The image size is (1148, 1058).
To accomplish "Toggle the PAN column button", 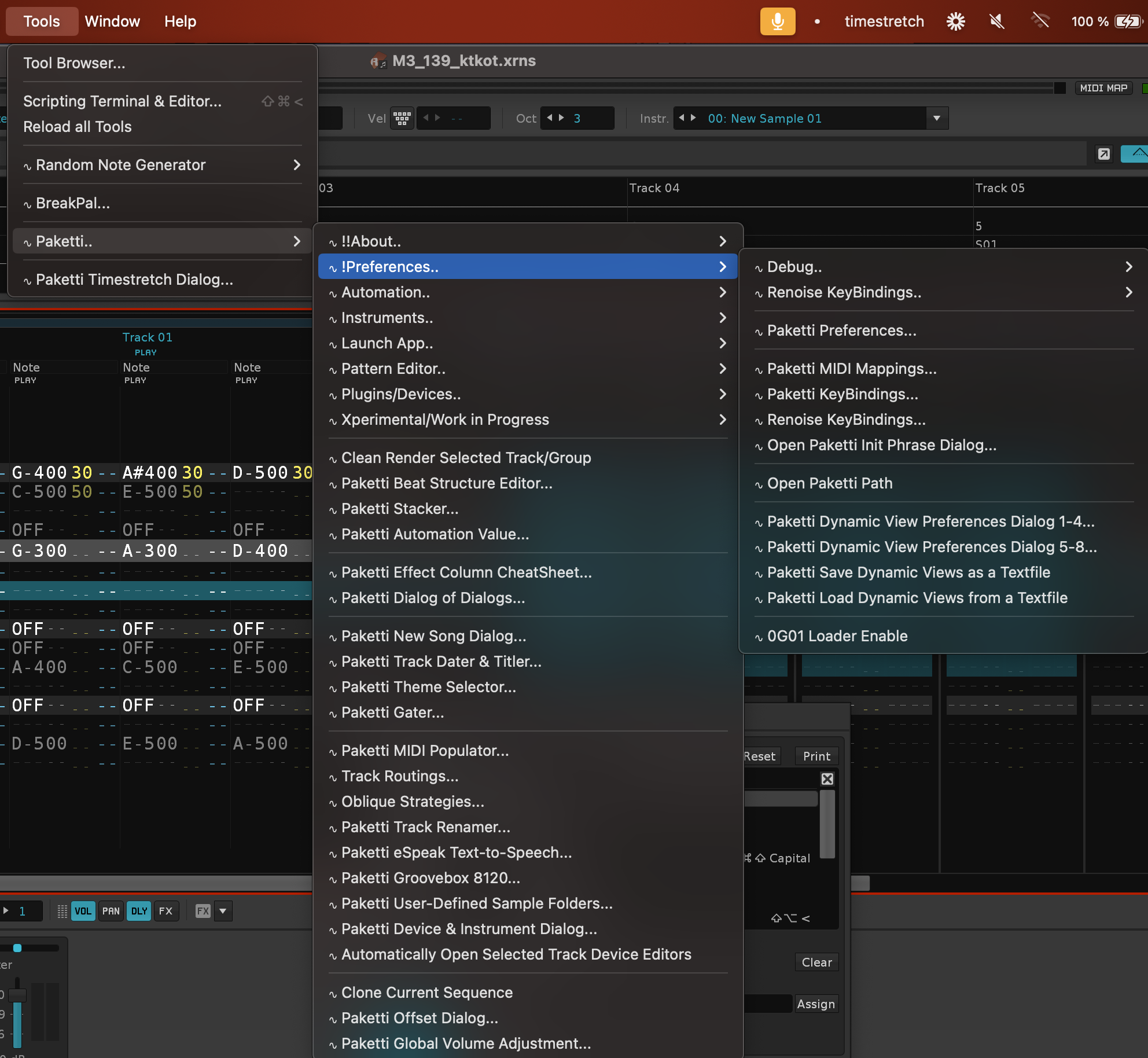I will pyautogui.click(x=111, y=911).
